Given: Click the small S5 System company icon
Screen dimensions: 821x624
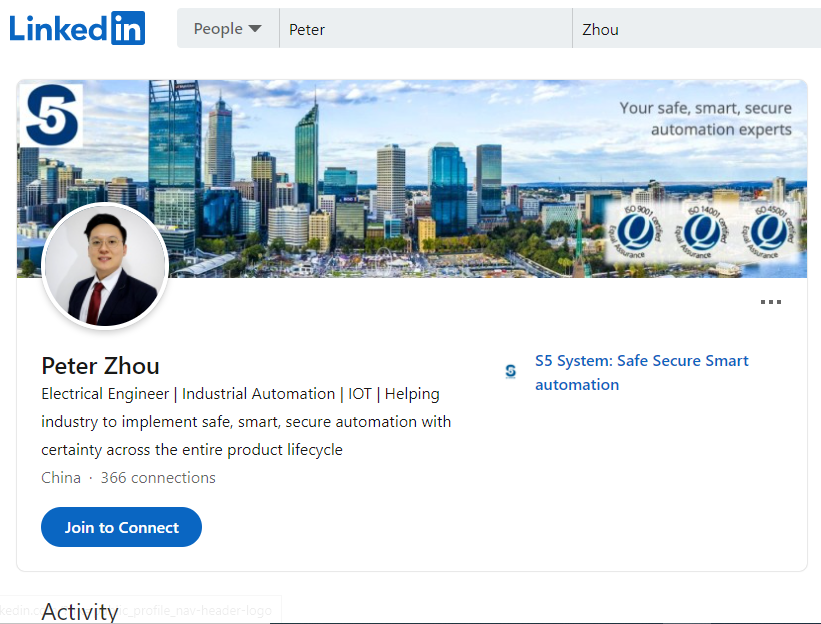Looking at the screenshot, I should (511, 371).
